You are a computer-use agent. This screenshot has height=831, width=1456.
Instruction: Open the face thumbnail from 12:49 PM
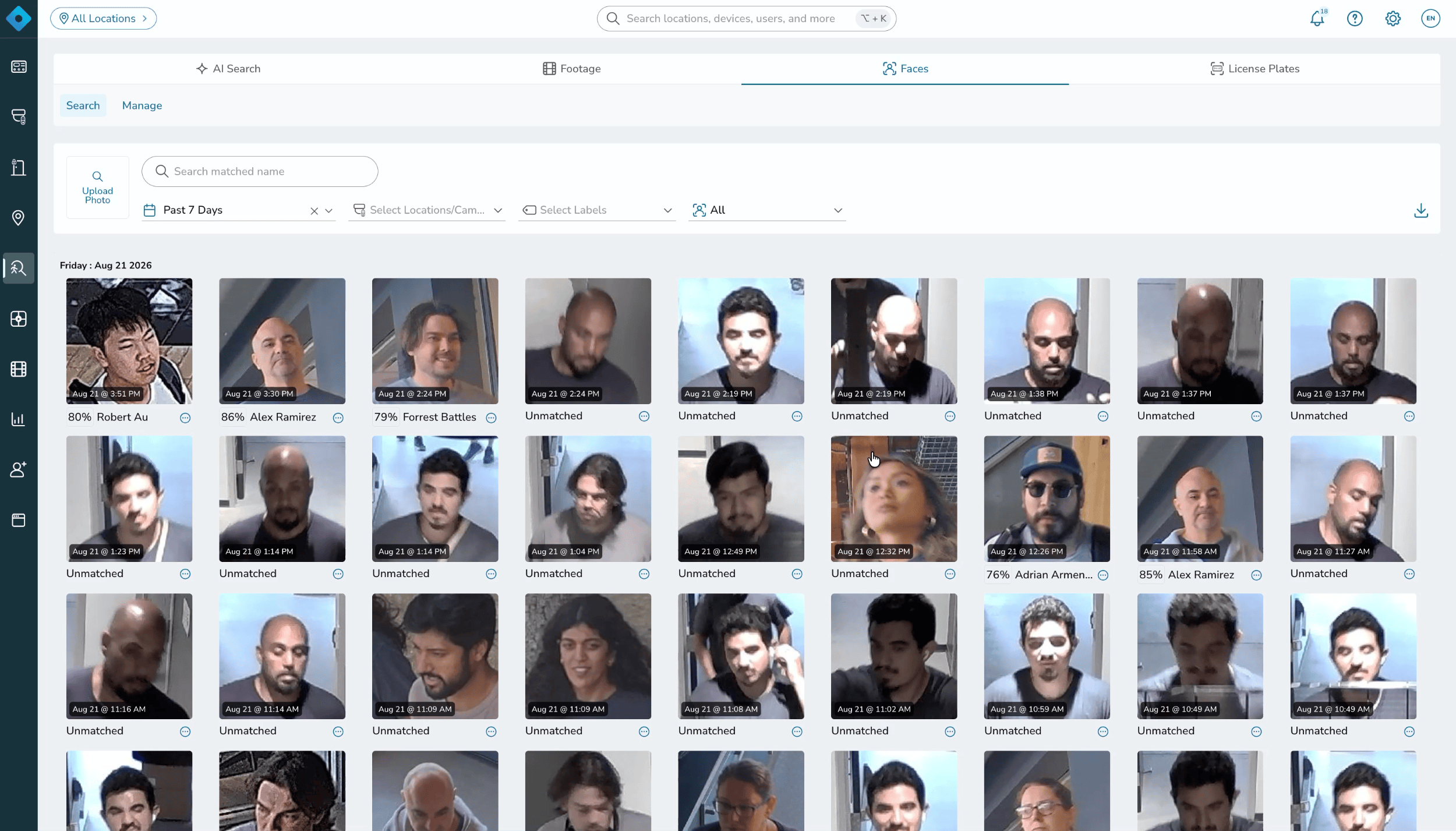coord(741,499)
